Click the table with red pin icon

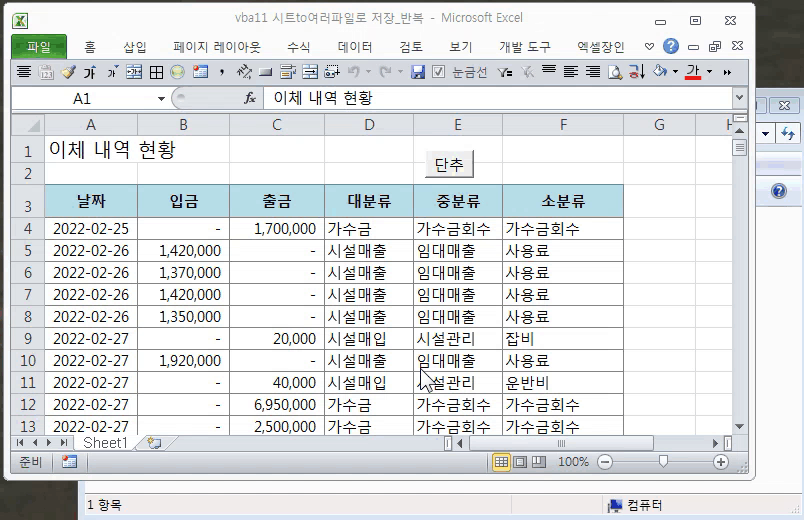pyautogui.click(x=200, y=72)
